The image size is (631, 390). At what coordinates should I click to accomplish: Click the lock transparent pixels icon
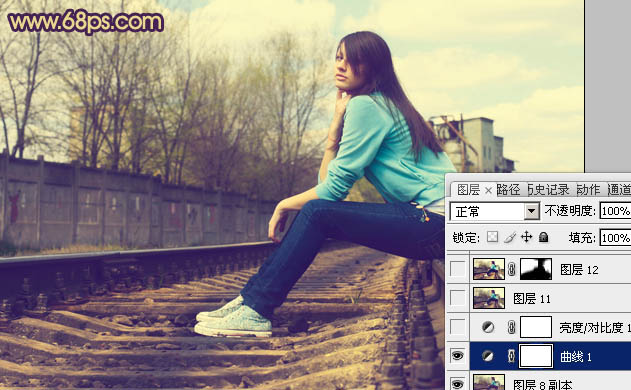click(x=492, y=237)
